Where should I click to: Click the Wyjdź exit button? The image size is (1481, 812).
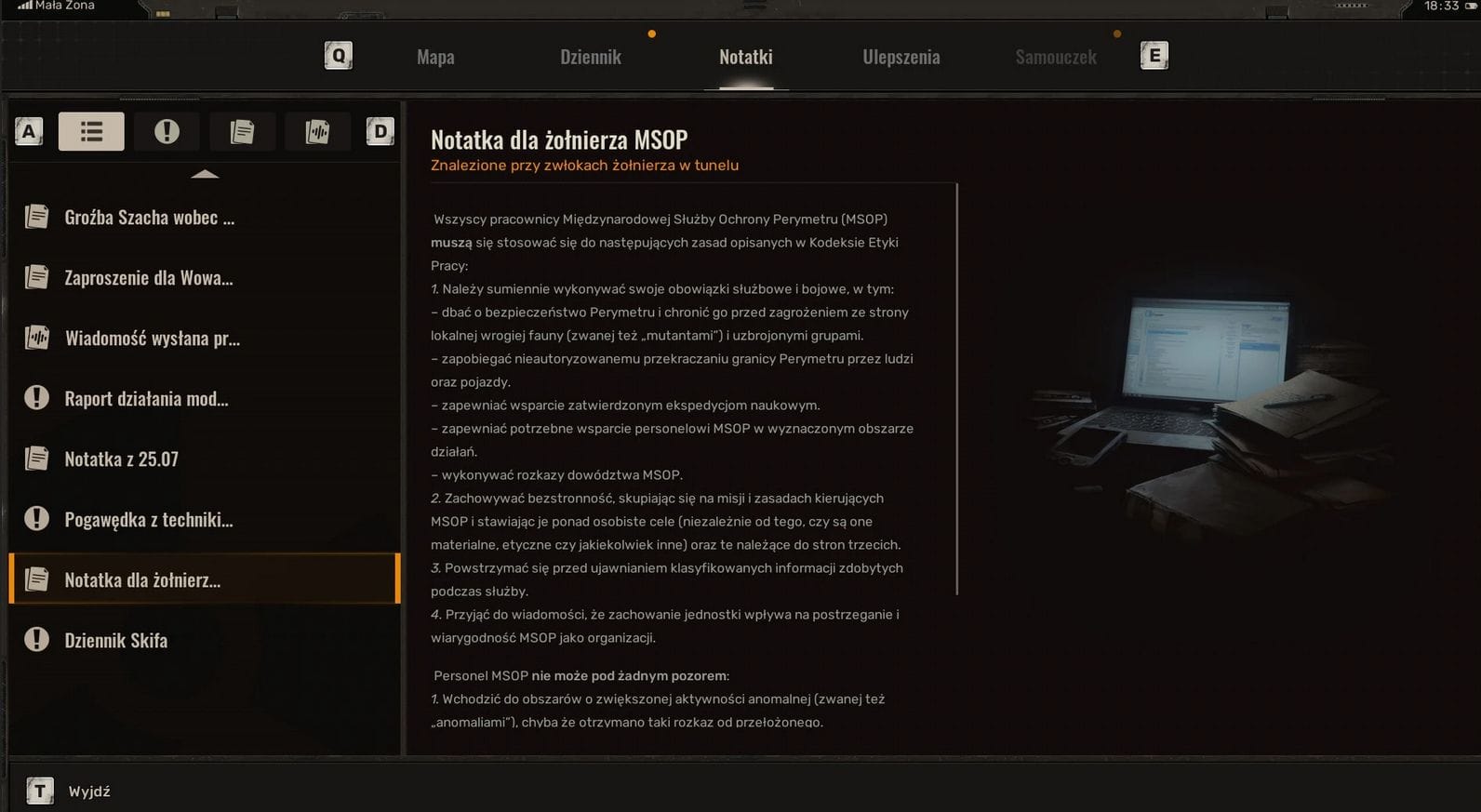coord(89,792)
